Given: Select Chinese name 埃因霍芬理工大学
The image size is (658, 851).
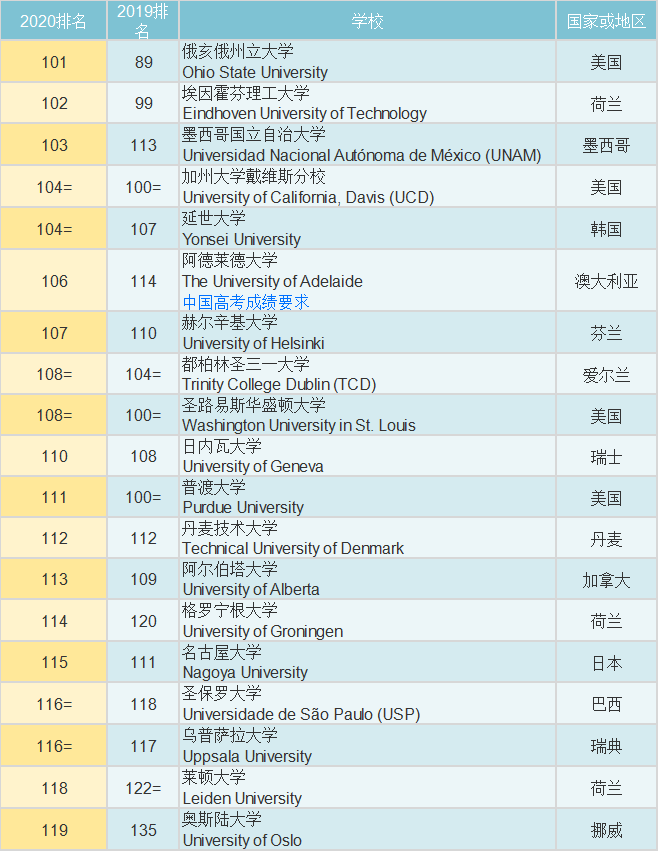Looking at the screenshot, I should (246, 93).
